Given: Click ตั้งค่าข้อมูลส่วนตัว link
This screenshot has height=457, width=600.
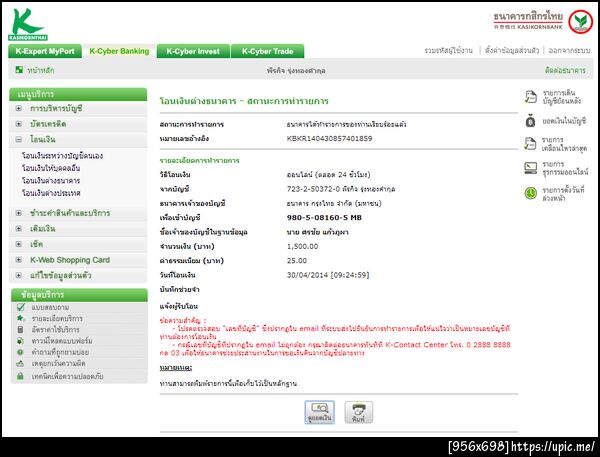Looking at the screenshot, I should pos(512,51).
